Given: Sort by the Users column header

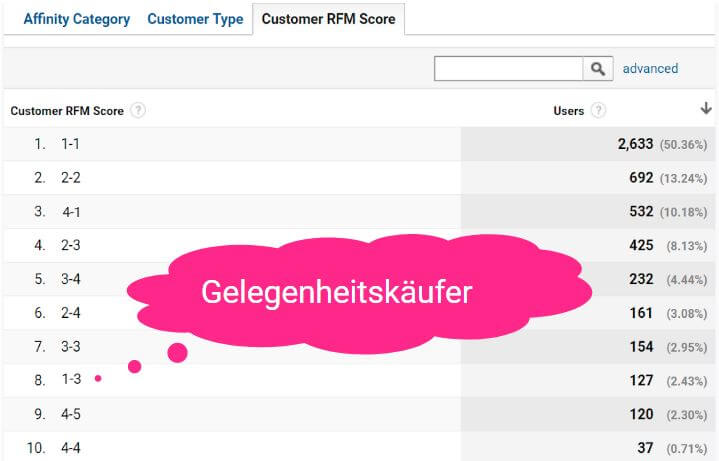Looking at the screenshot, I should click(568, 111).
